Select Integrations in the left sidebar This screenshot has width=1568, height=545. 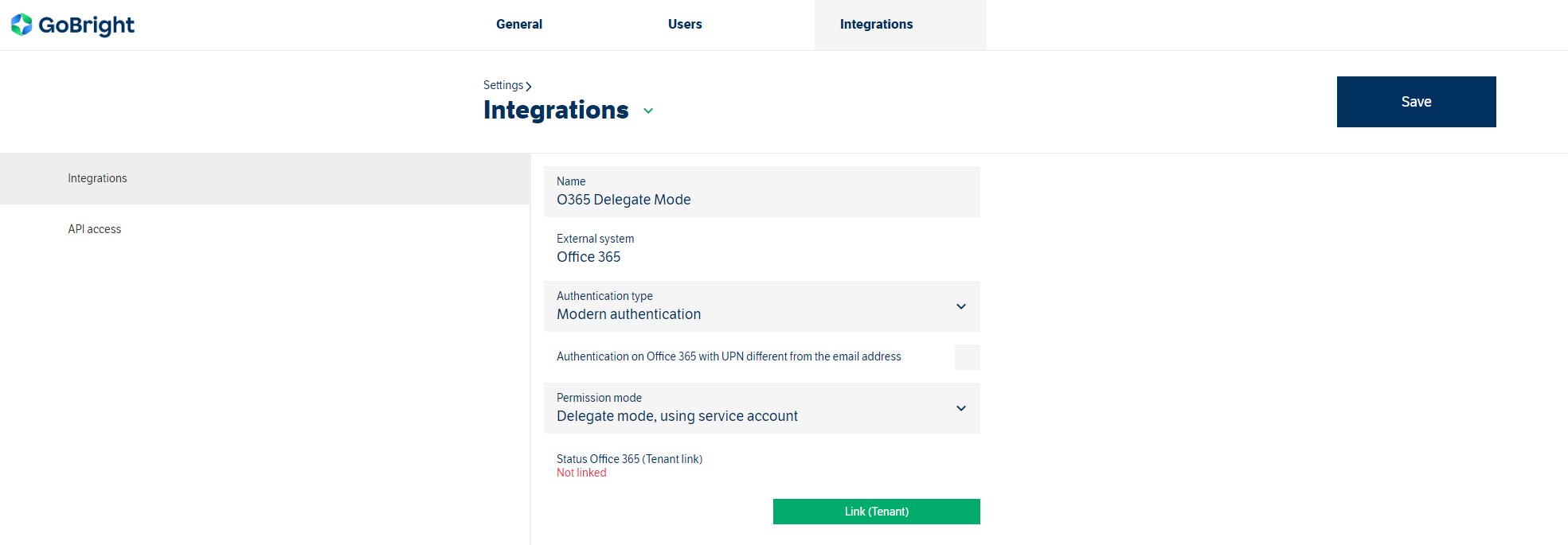click(97, 178)
